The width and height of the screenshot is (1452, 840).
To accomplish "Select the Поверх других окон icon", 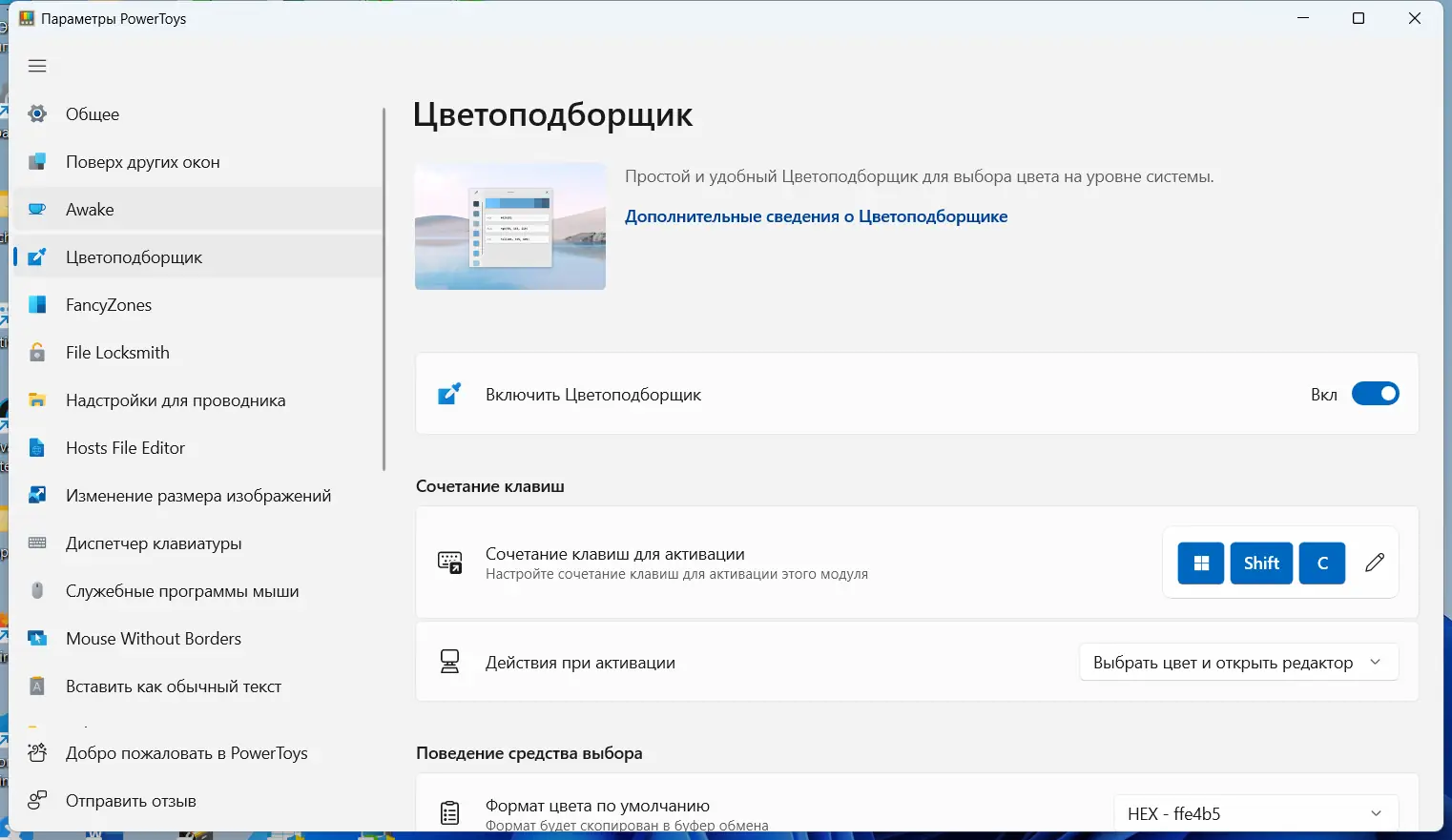I will [37, 162].
